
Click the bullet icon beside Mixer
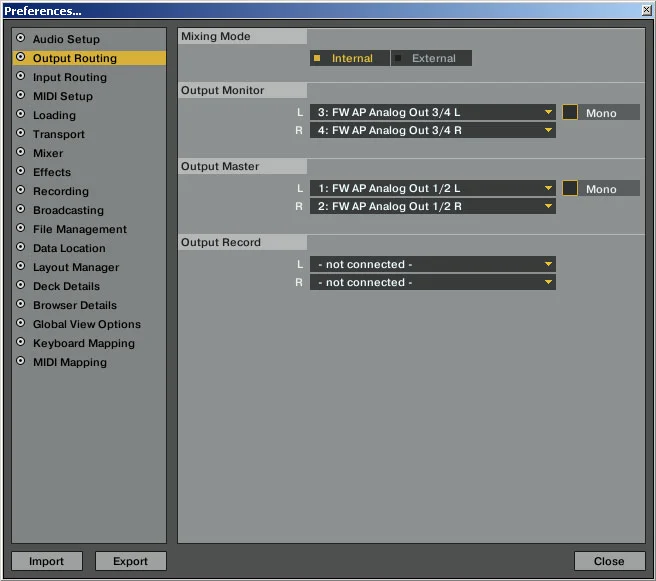click(x=20, y=153)
